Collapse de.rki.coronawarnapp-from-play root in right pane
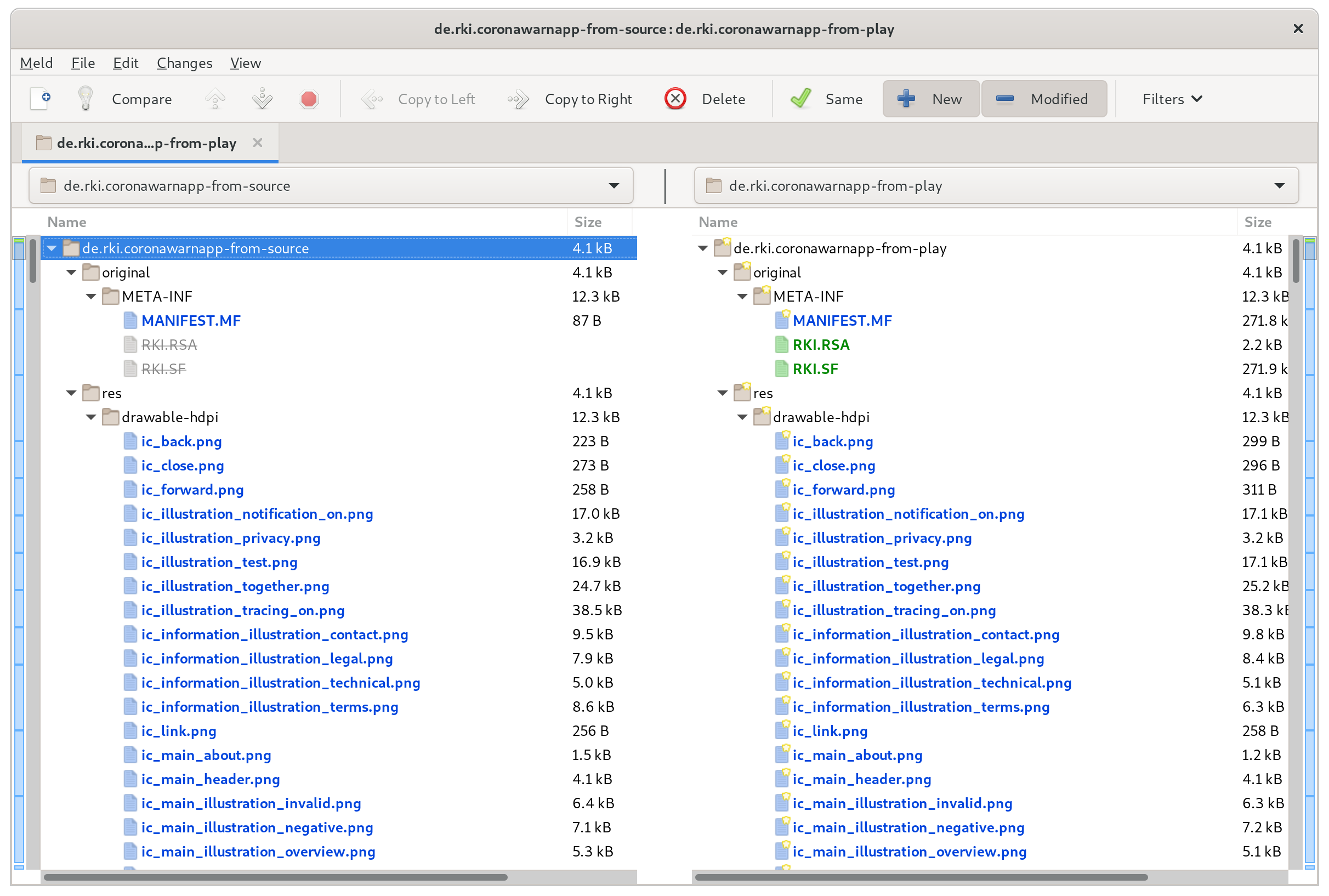1329x896 pixels. pos(703,248)
